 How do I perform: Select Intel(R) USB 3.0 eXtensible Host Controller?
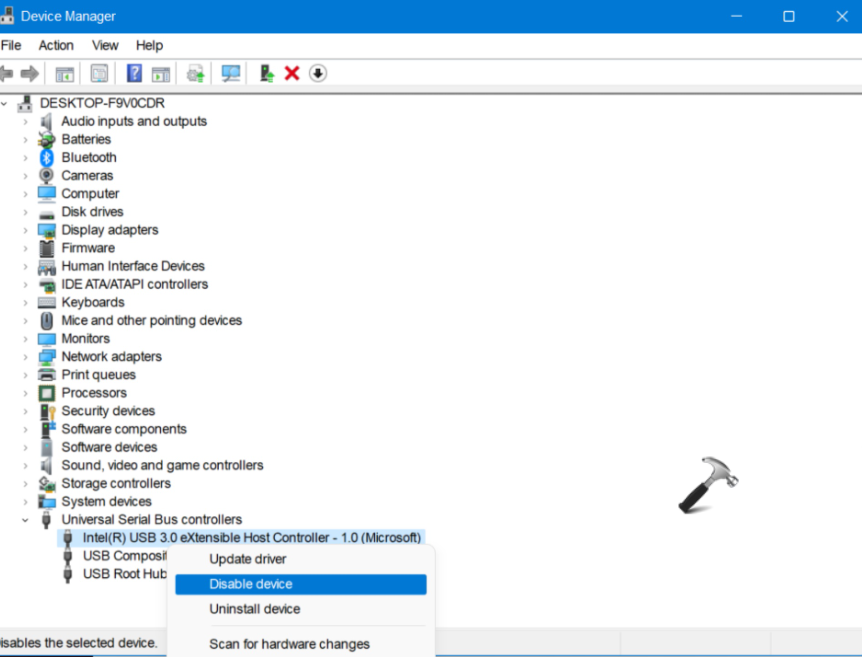click(x=252, y=538)
